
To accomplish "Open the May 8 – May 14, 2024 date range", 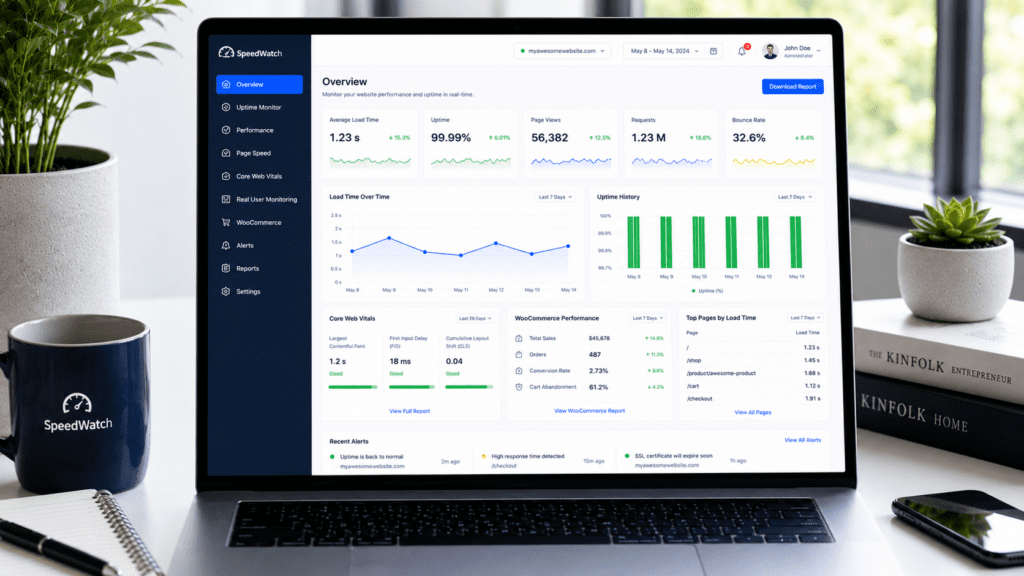I will (665, 51).
